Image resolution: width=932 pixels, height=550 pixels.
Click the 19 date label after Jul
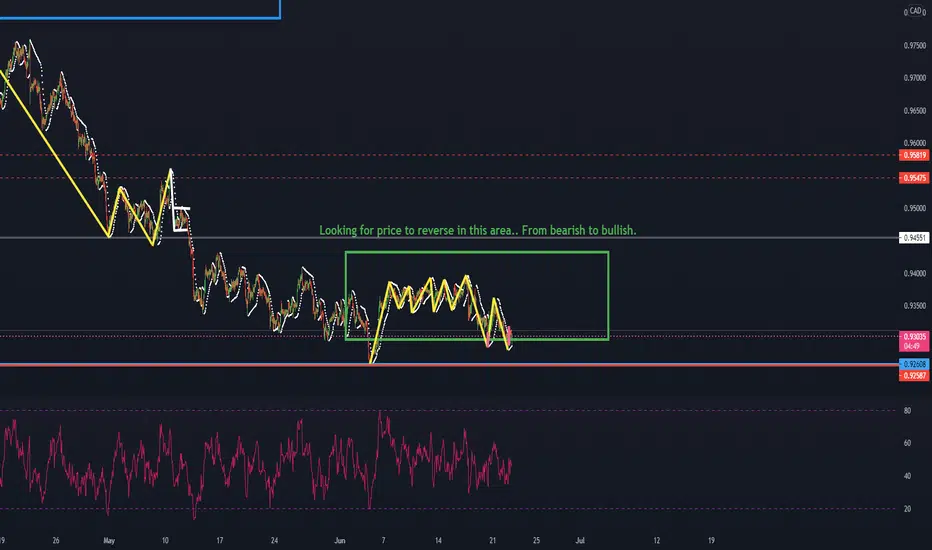tap(711, 540)
